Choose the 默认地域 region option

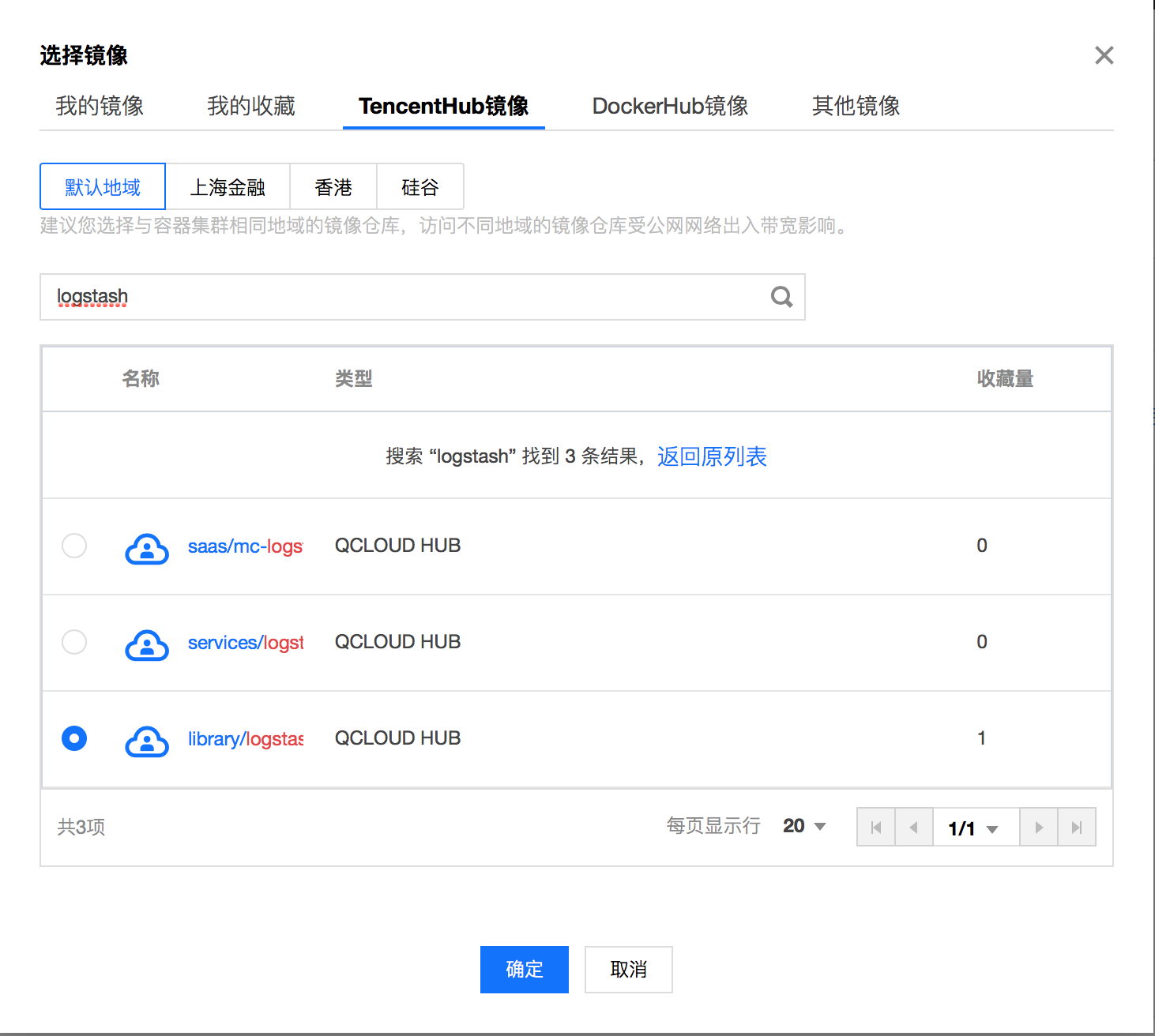[x=103, y=186]
